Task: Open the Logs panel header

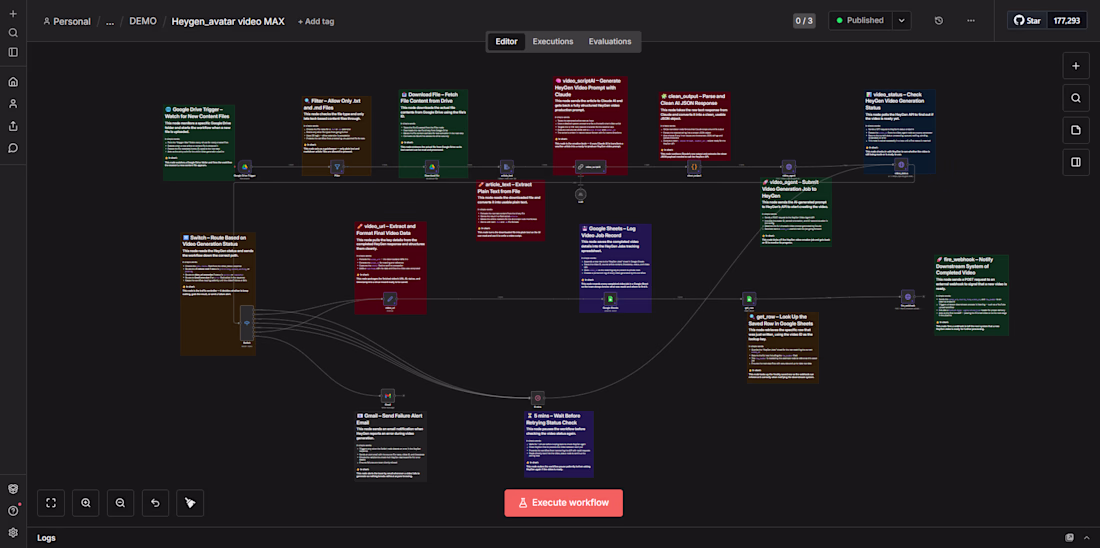Action: pos(46,537)
